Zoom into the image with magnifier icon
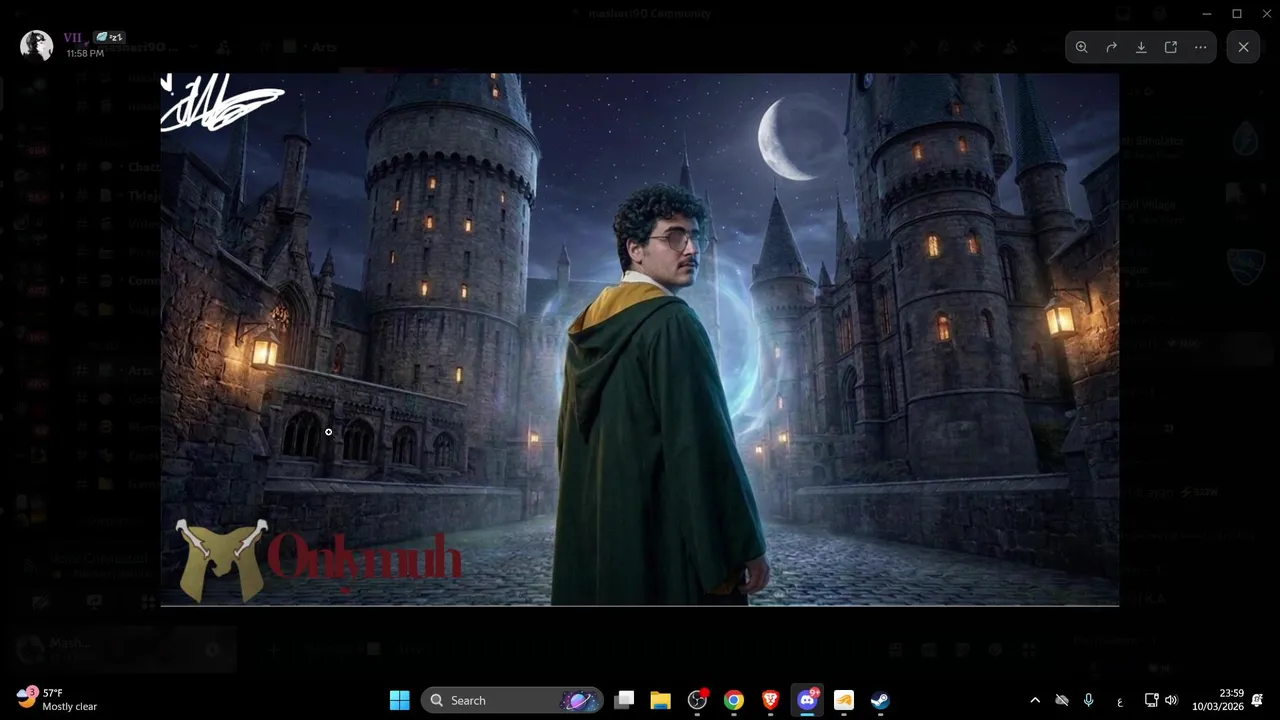This screenshot has width=1280, height=720. (1081, 47)
